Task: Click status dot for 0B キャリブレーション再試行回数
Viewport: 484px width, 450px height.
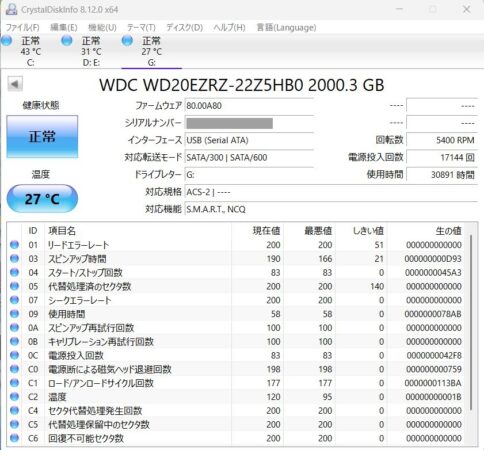Action: pos(14,342)
